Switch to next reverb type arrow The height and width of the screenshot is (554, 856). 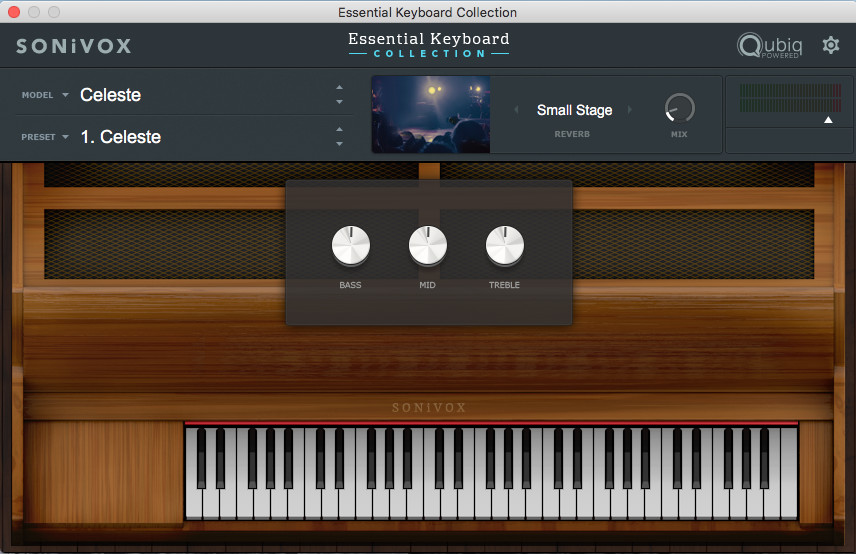pyautogui.click(x=629, y=110)
